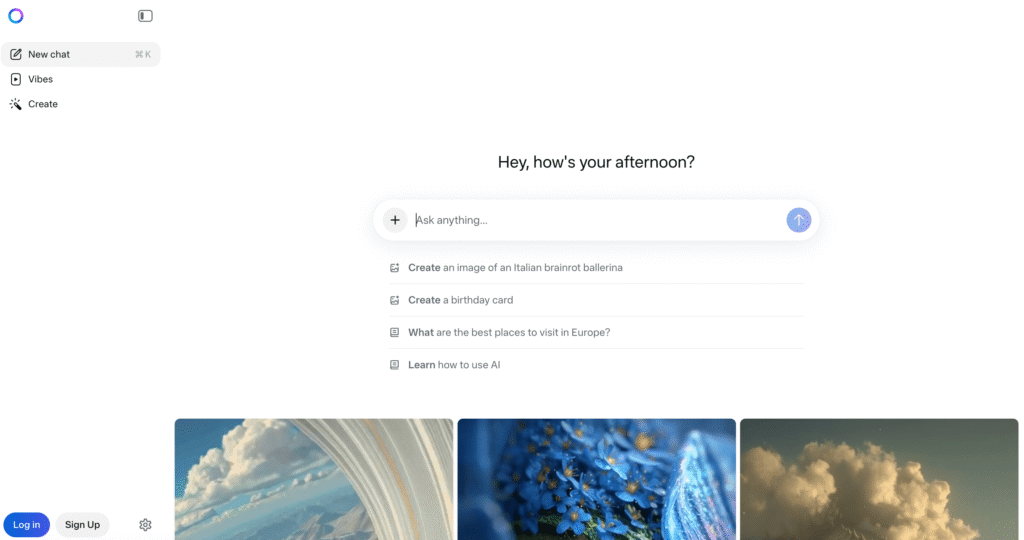Click the Vibes play icon
The image size is (1024, 540).
pyautogui.click(x=16, y=79)
